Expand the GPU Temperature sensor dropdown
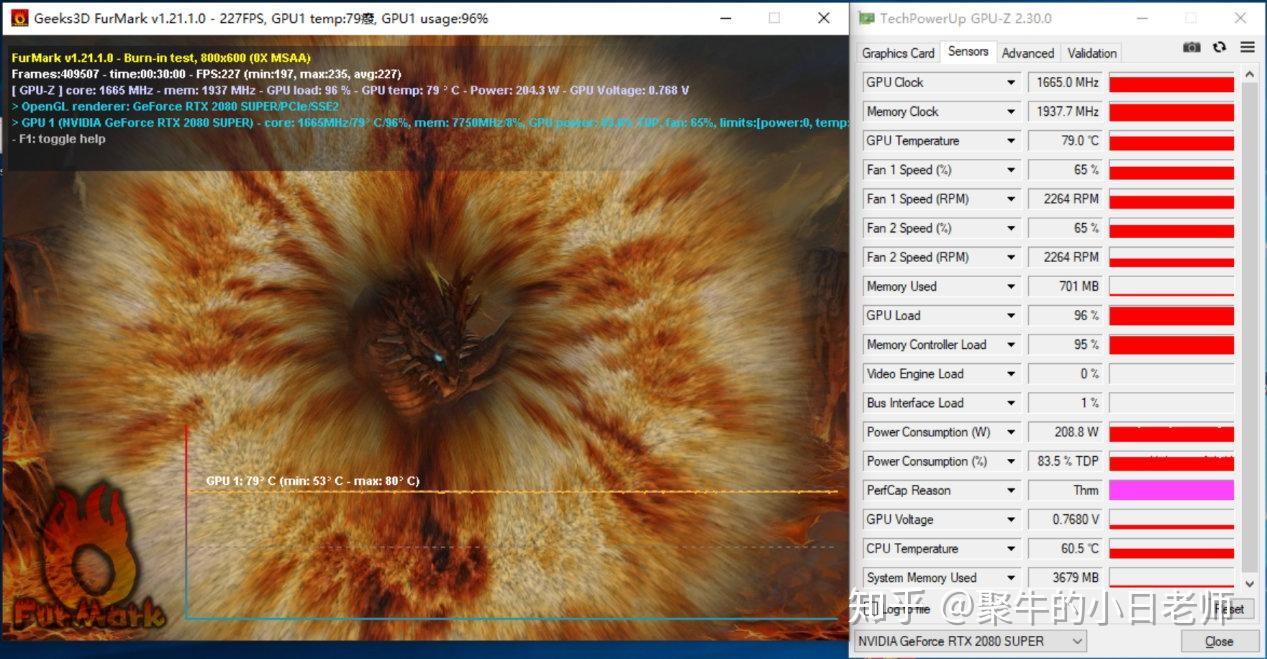The image size is (1267, 659). coord(1011,141)
